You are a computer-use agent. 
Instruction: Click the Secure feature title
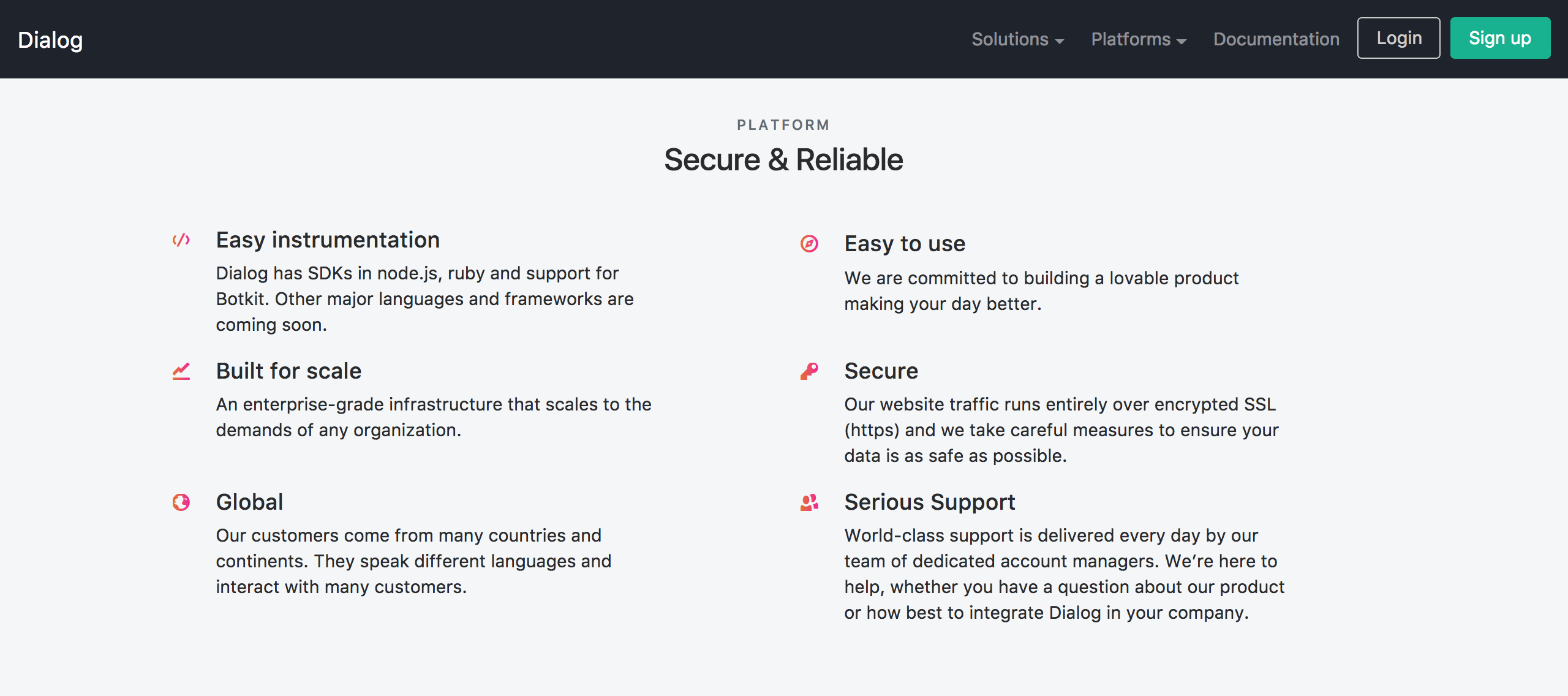[x=881, y=371]
